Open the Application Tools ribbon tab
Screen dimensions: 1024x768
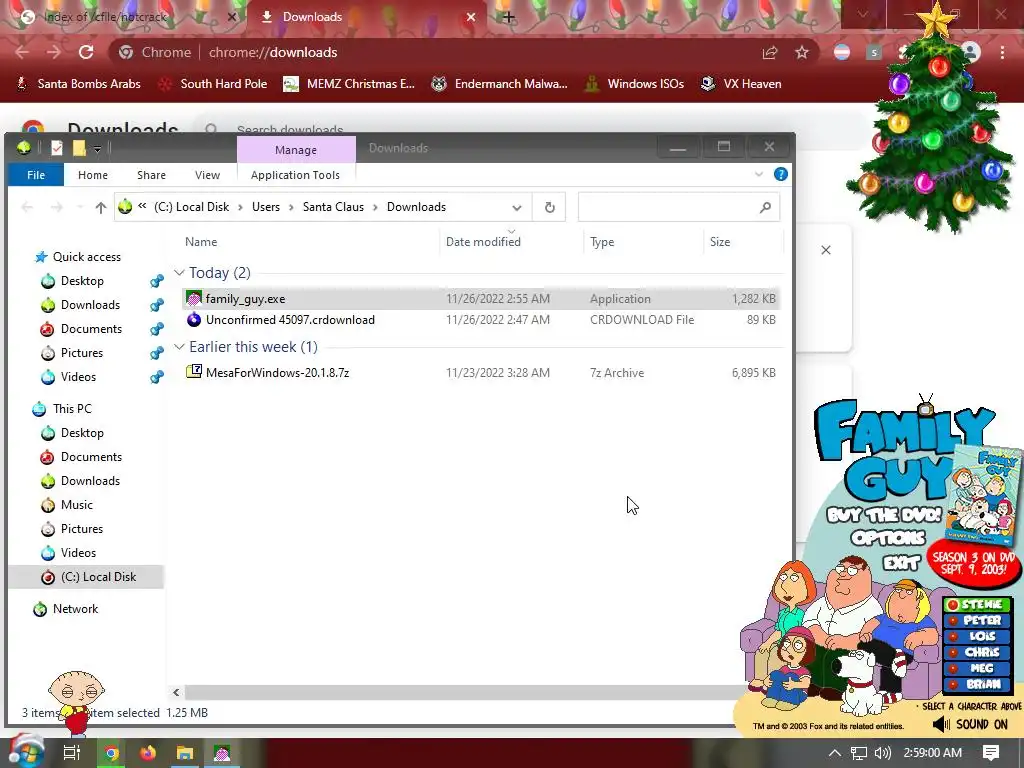click(295, 175)
